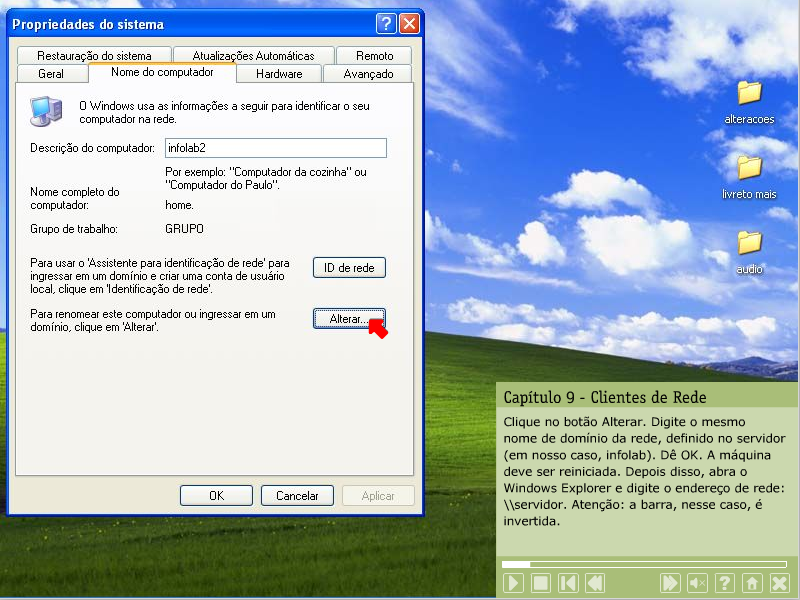Select the Atualizações Automáticas tab
This screenshot has width=800, height=600.
(253, 56)
